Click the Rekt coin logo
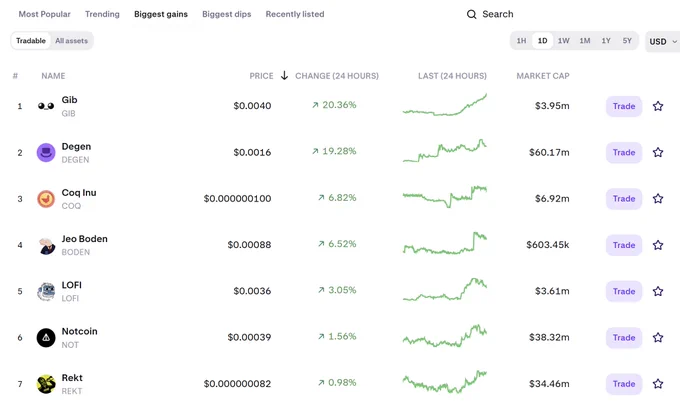Image resolution: width=680 pixels, height=405 pixels. coord(46,384)
